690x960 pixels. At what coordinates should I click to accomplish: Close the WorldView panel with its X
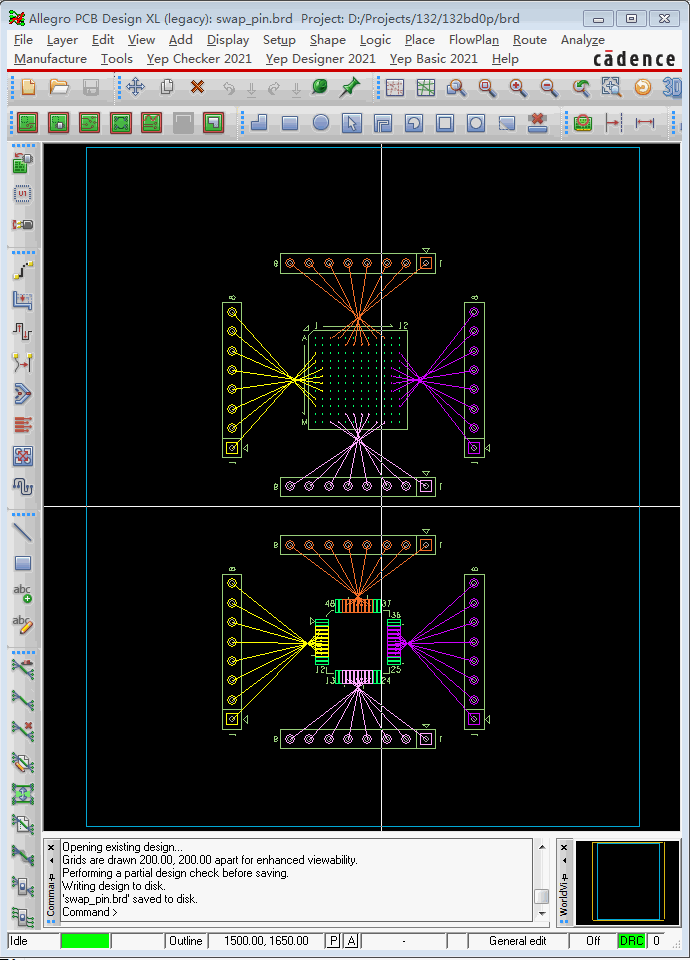click(x=564, y=847)
